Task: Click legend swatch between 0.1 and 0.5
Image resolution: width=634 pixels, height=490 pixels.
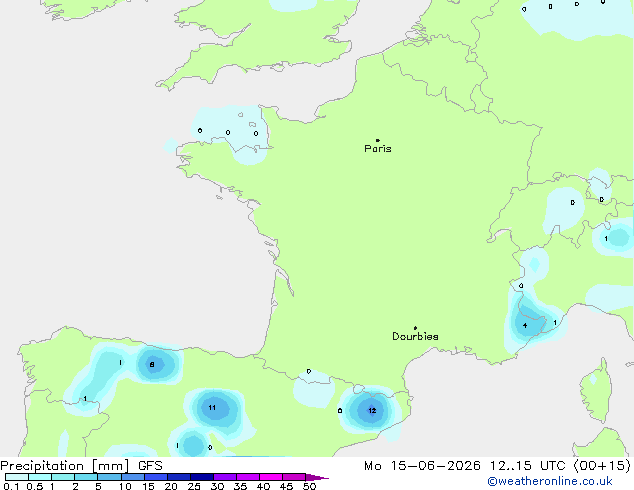Action: pyautogui.click(x=17, y=477)
